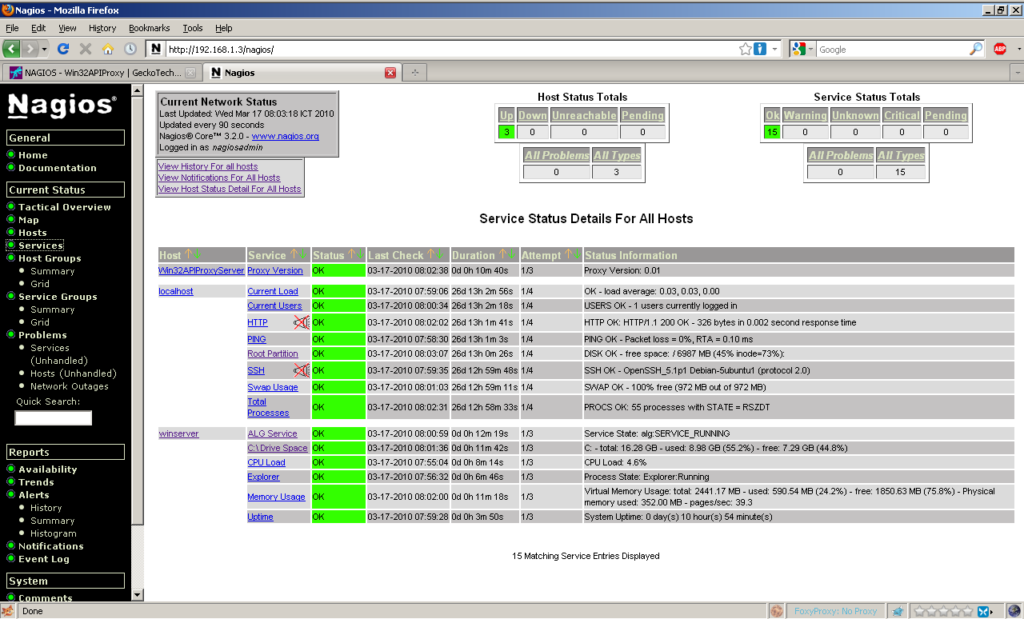This screenshot has height=619, width=1024.
Task: Open the www.nagios.org link
Action: [x=285, y=136]
